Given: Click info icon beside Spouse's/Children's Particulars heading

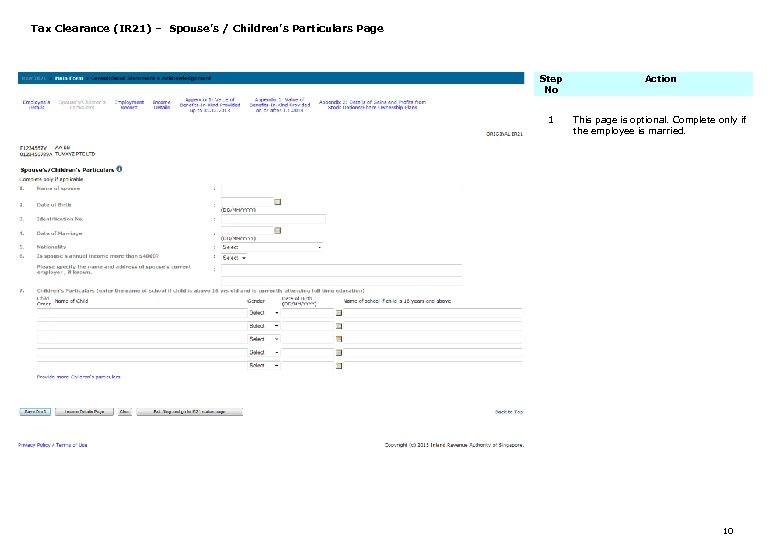Looking at the screenshot, I should [x=119, y=169].
